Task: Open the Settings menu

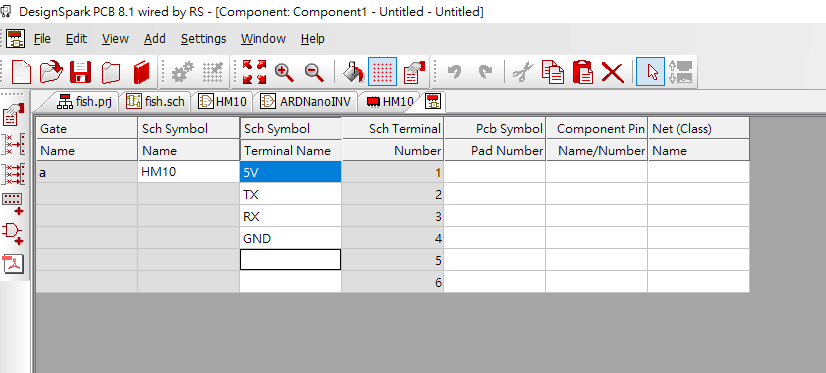Action: point(203,39)
